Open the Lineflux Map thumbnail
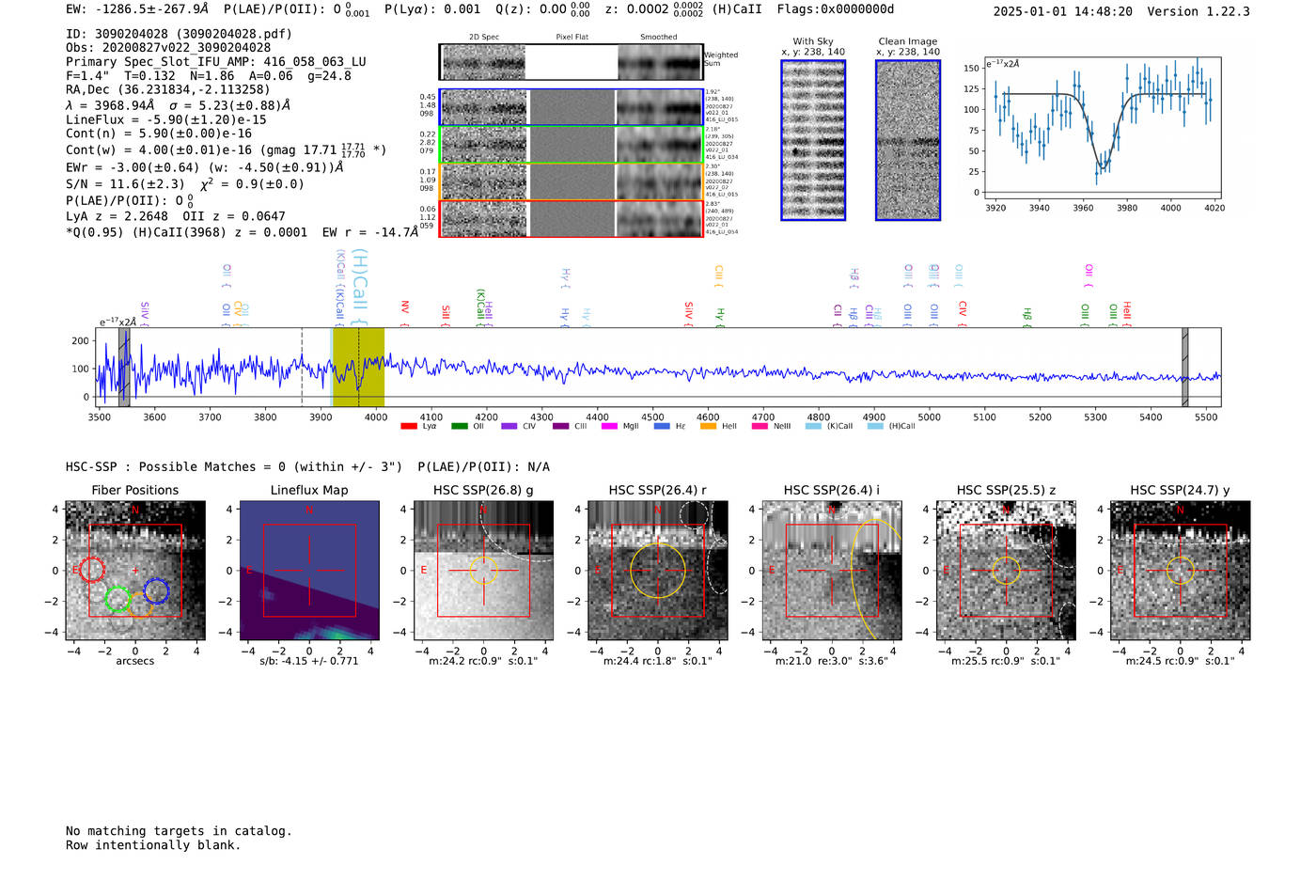Viewport: 1316px width, 896px height. click(x=309, y=571)
